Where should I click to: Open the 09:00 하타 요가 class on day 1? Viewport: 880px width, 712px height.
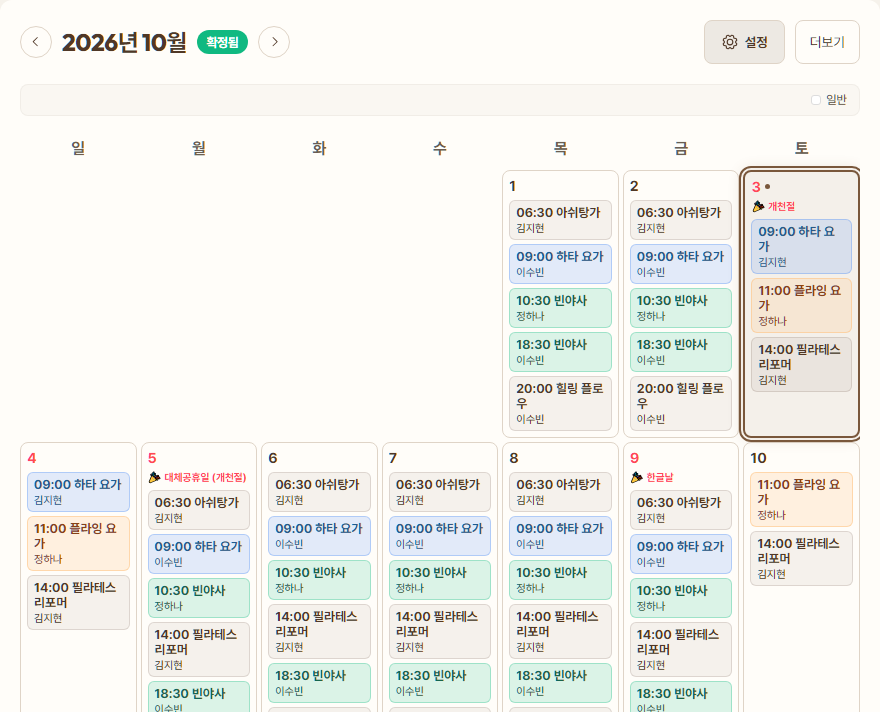point(560,264)
